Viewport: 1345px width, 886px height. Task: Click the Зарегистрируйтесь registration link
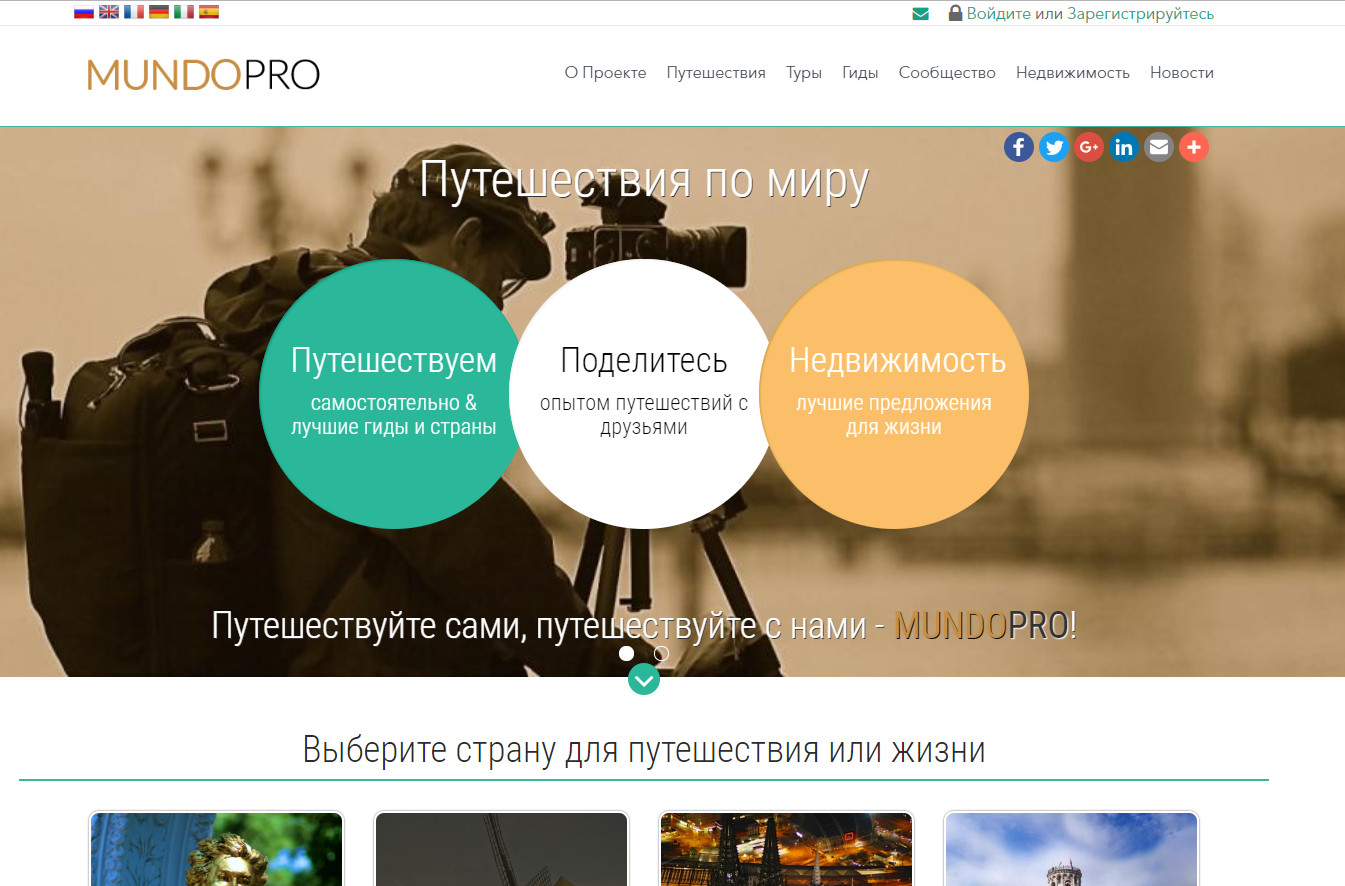pos(1140,14)
